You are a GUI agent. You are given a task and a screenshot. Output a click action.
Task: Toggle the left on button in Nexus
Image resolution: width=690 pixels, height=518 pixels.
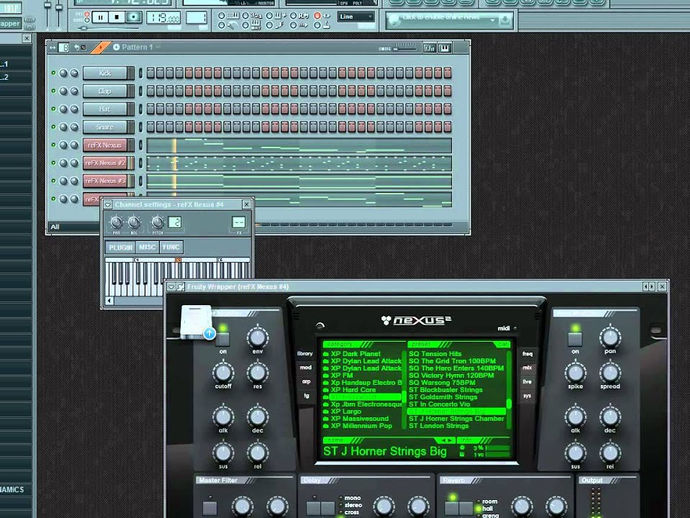coord(223,339)
